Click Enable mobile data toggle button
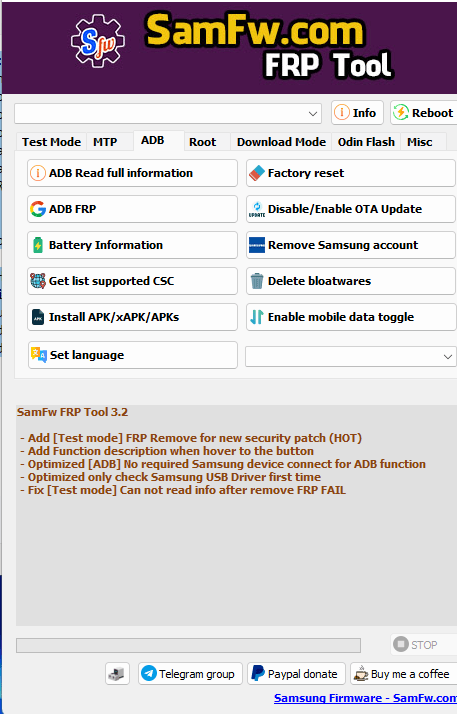 pos(351,317)
